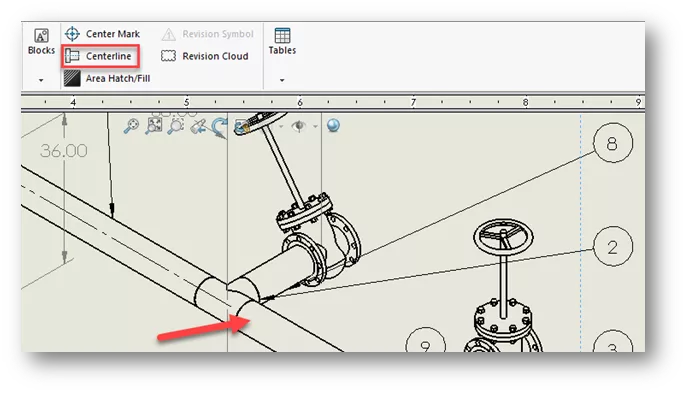
Task: Select the Area Hatch/Fill tool
Action: point(107,78)
